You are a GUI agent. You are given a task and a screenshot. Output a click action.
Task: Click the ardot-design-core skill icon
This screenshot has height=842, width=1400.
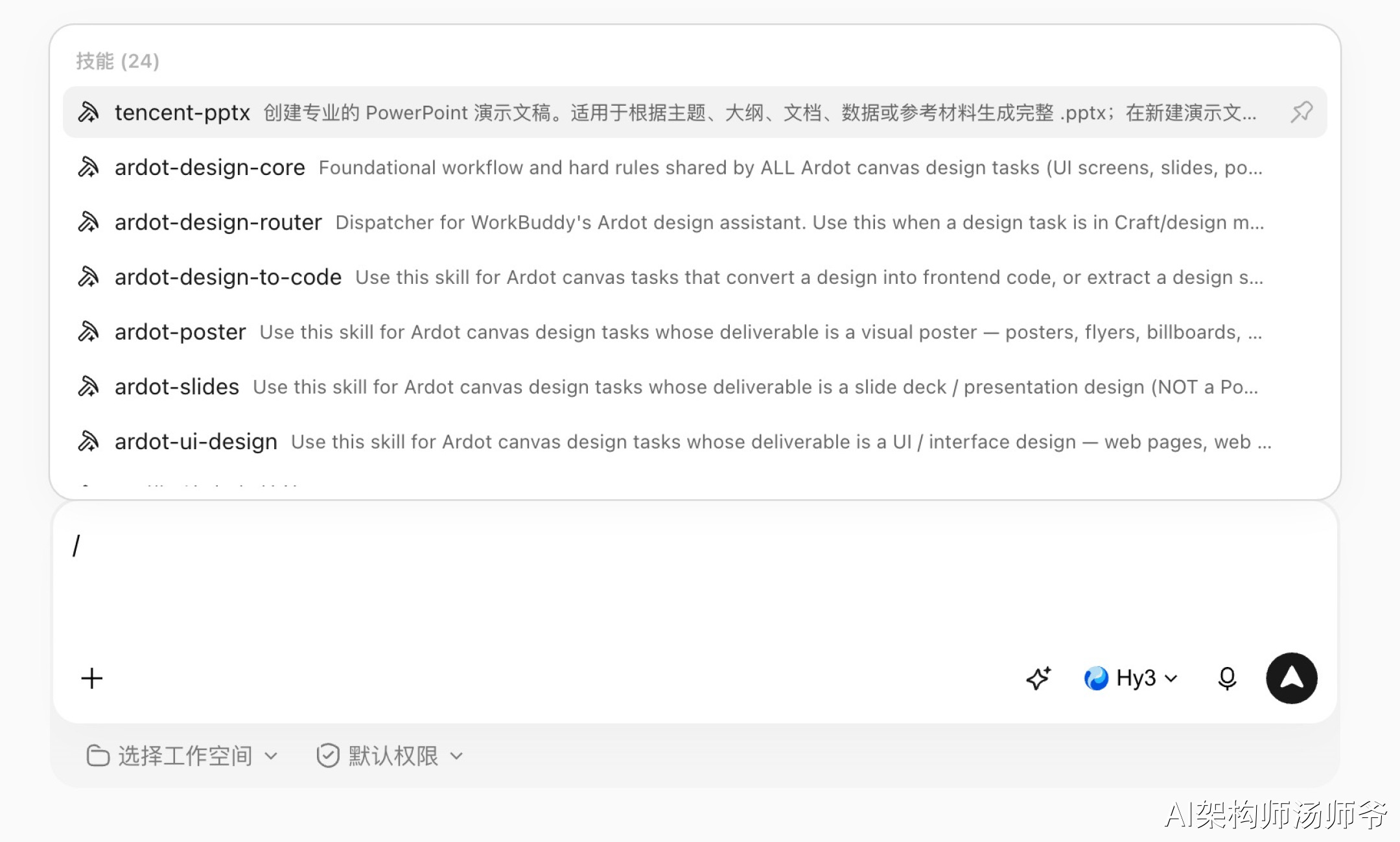pyautogui.click(x=88, y=167)
